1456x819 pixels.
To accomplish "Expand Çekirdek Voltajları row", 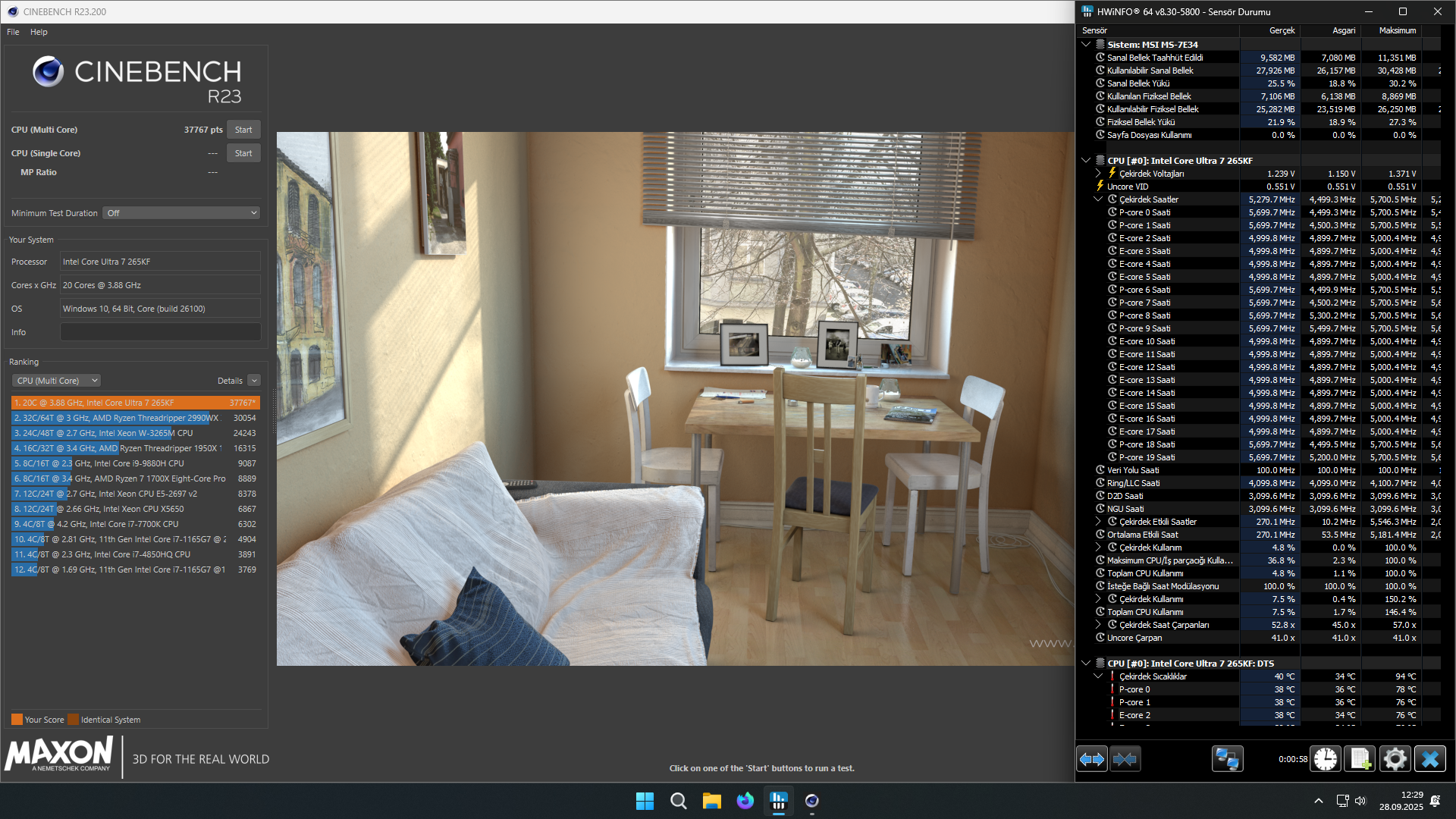I will (1098, 173).
